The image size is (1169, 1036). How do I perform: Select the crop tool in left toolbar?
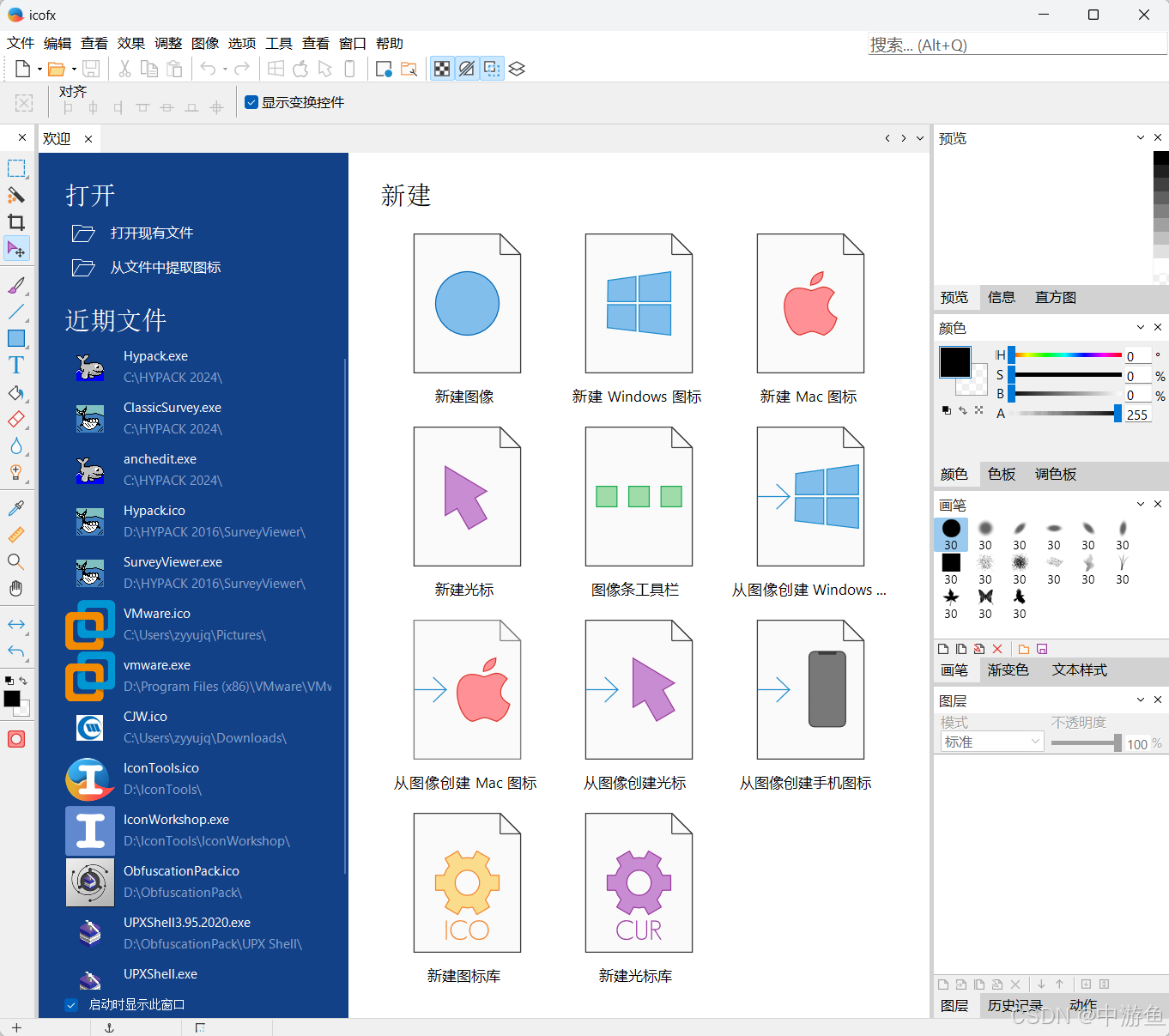(x=16, y=222)
